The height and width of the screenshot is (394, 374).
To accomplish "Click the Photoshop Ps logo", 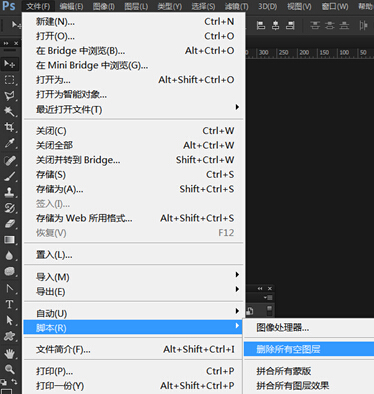I will (8, 5).
